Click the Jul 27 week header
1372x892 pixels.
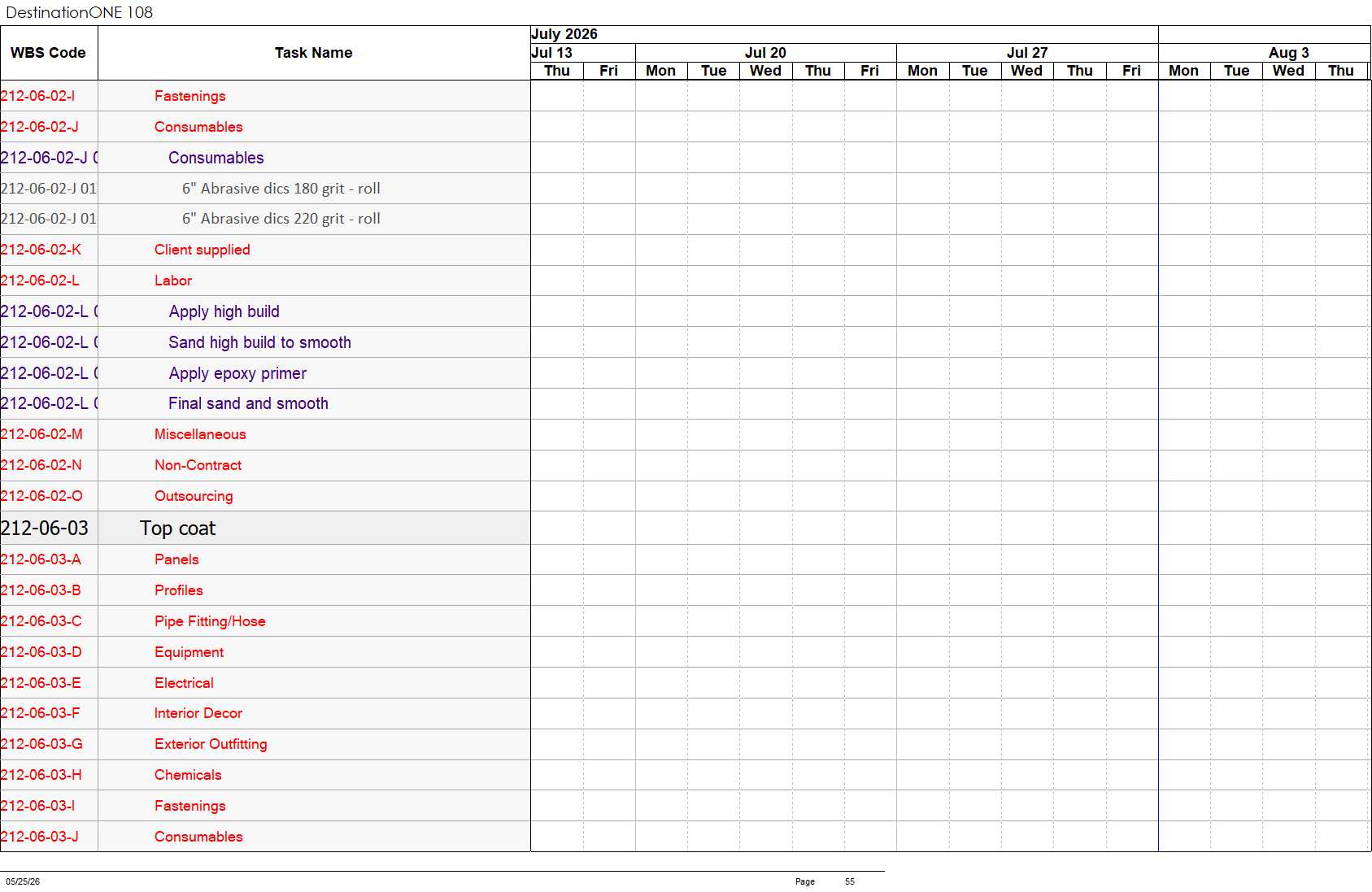tap(1027, 53)
